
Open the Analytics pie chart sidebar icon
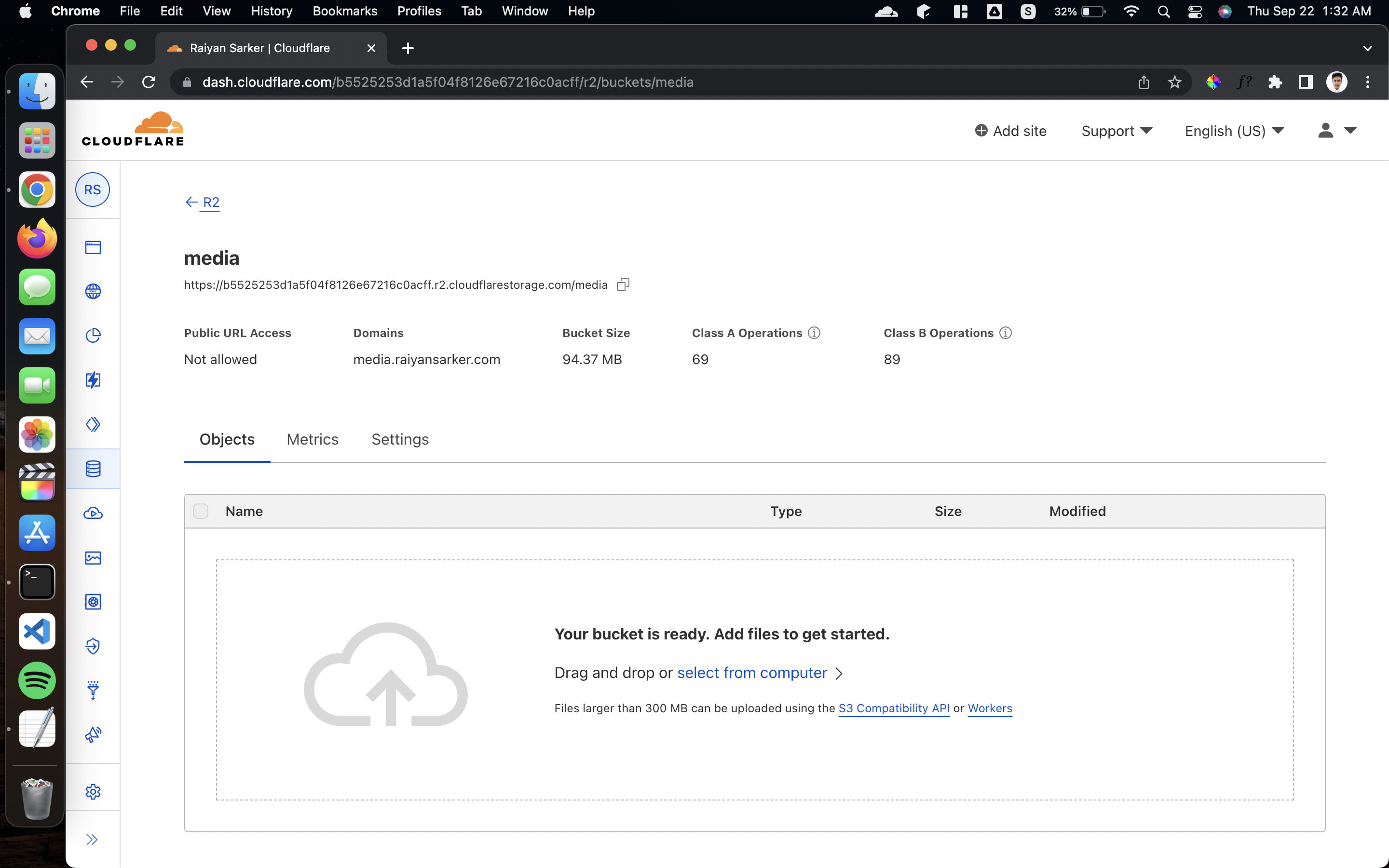93,335
